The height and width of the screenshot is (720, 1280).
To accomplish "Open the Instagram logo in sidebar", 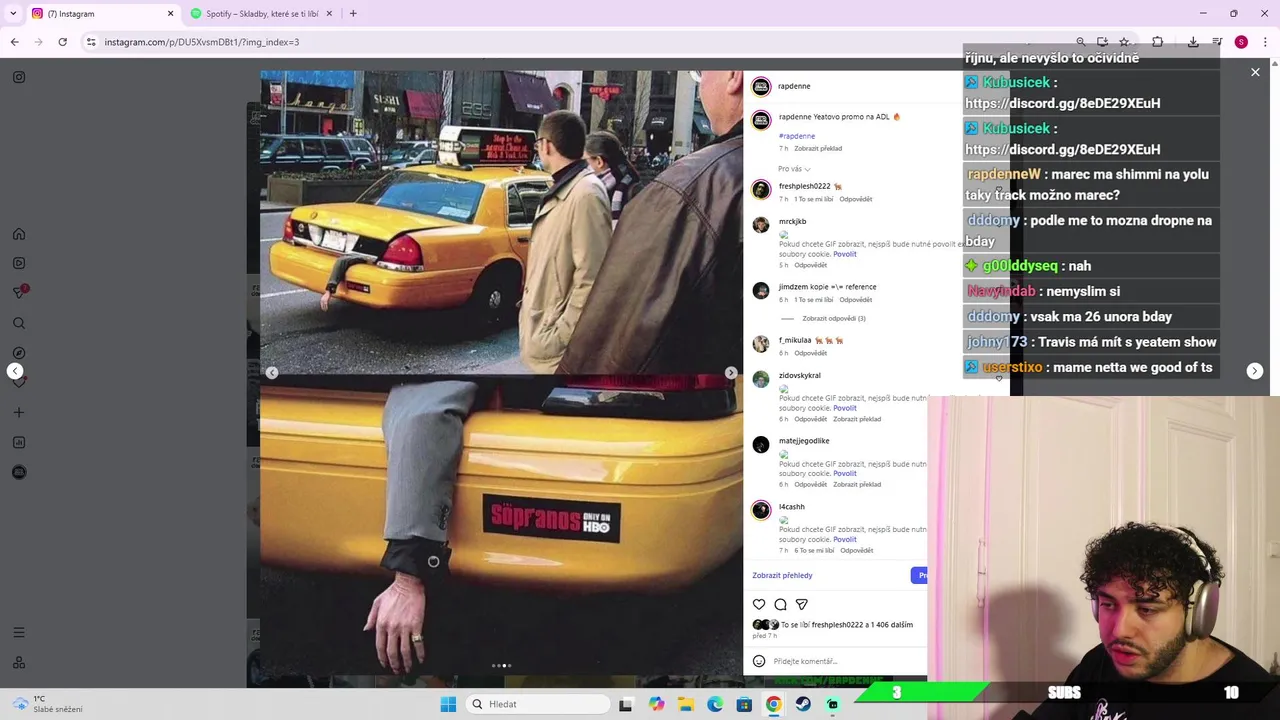I will 19,77.
